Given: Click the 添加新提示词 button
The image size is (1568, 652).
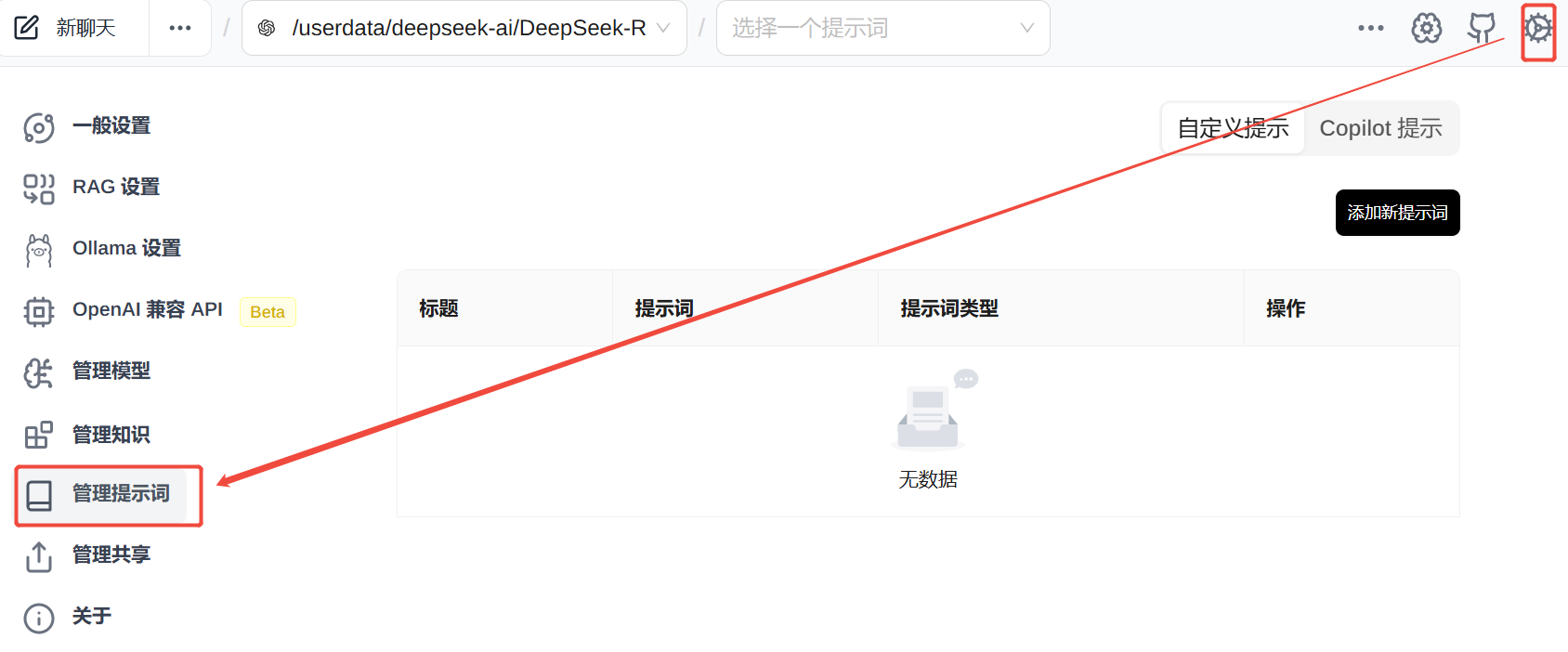Looking at the screenshot, I should 1397,213.
